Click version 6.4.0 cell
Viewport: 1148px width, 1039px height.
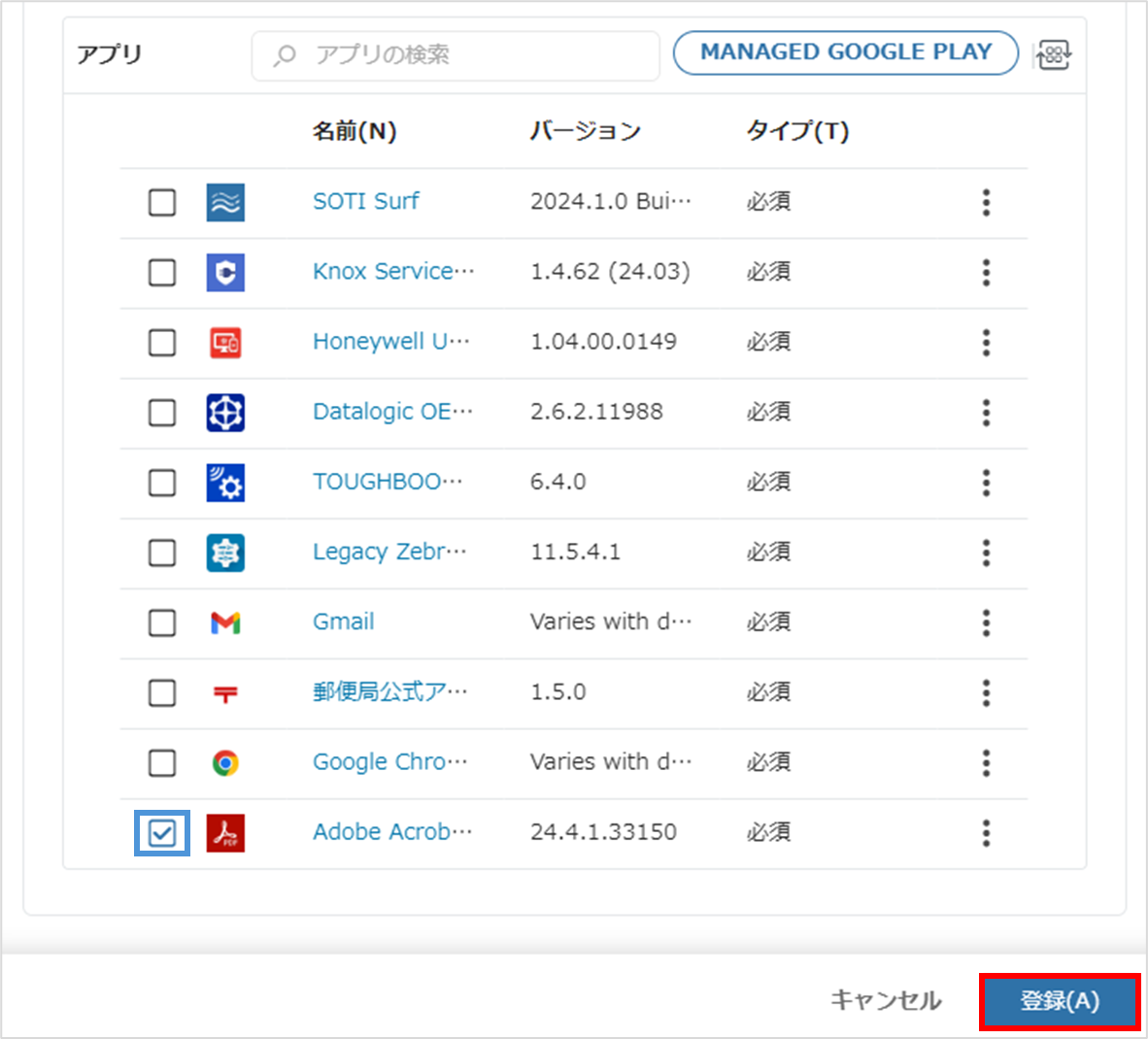click(557, 482)
